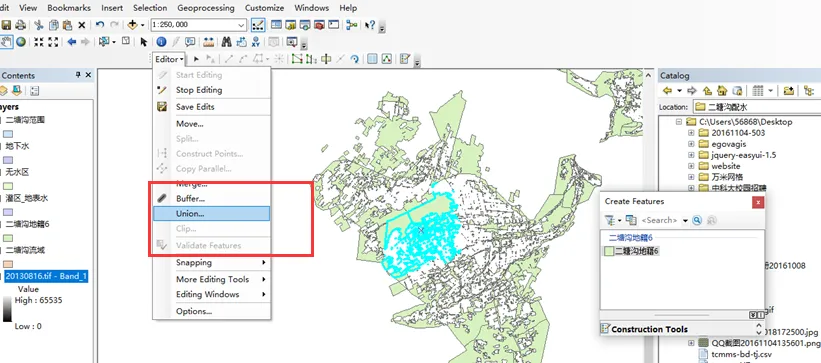The height and width of the screenshot is (363, 821).
Task: Select the website folder in Catalog tree
Action: (x=726, y=166)
